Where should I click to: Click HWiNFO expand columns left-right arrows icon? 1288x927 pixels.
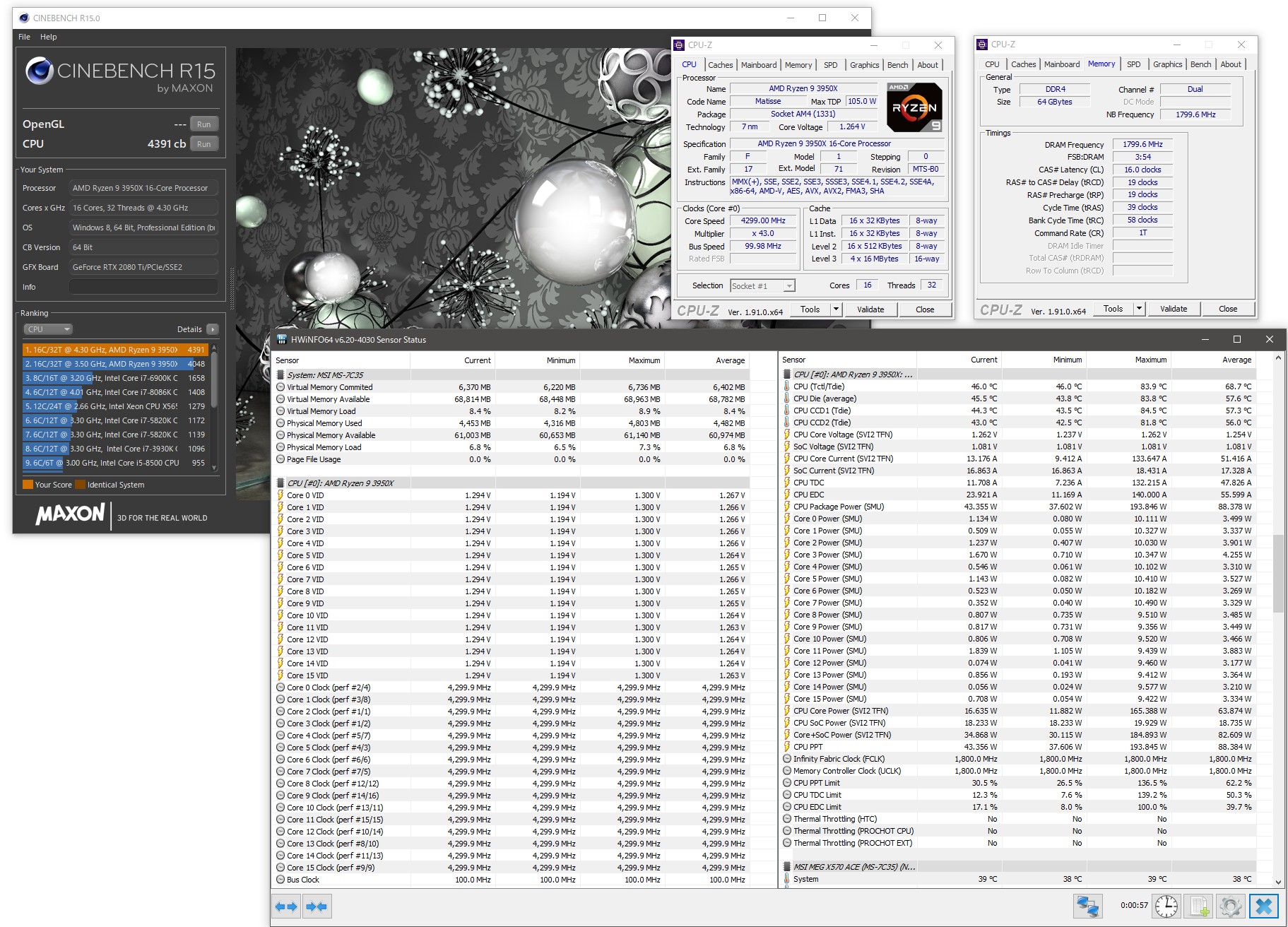pos(287,907)
